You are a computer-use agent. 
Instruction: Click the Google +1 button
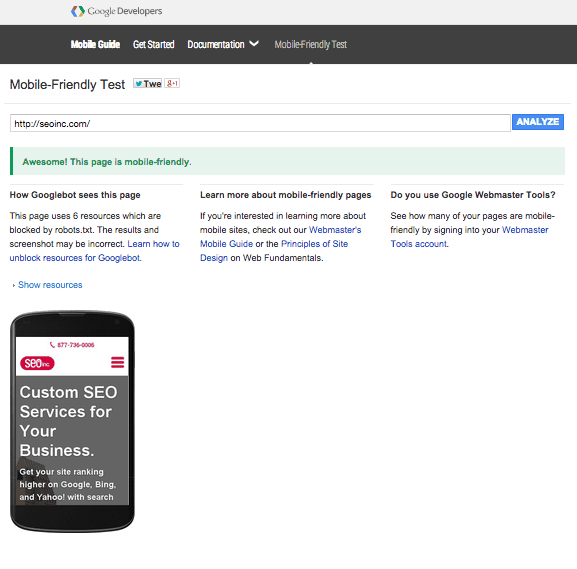point(172,84)
